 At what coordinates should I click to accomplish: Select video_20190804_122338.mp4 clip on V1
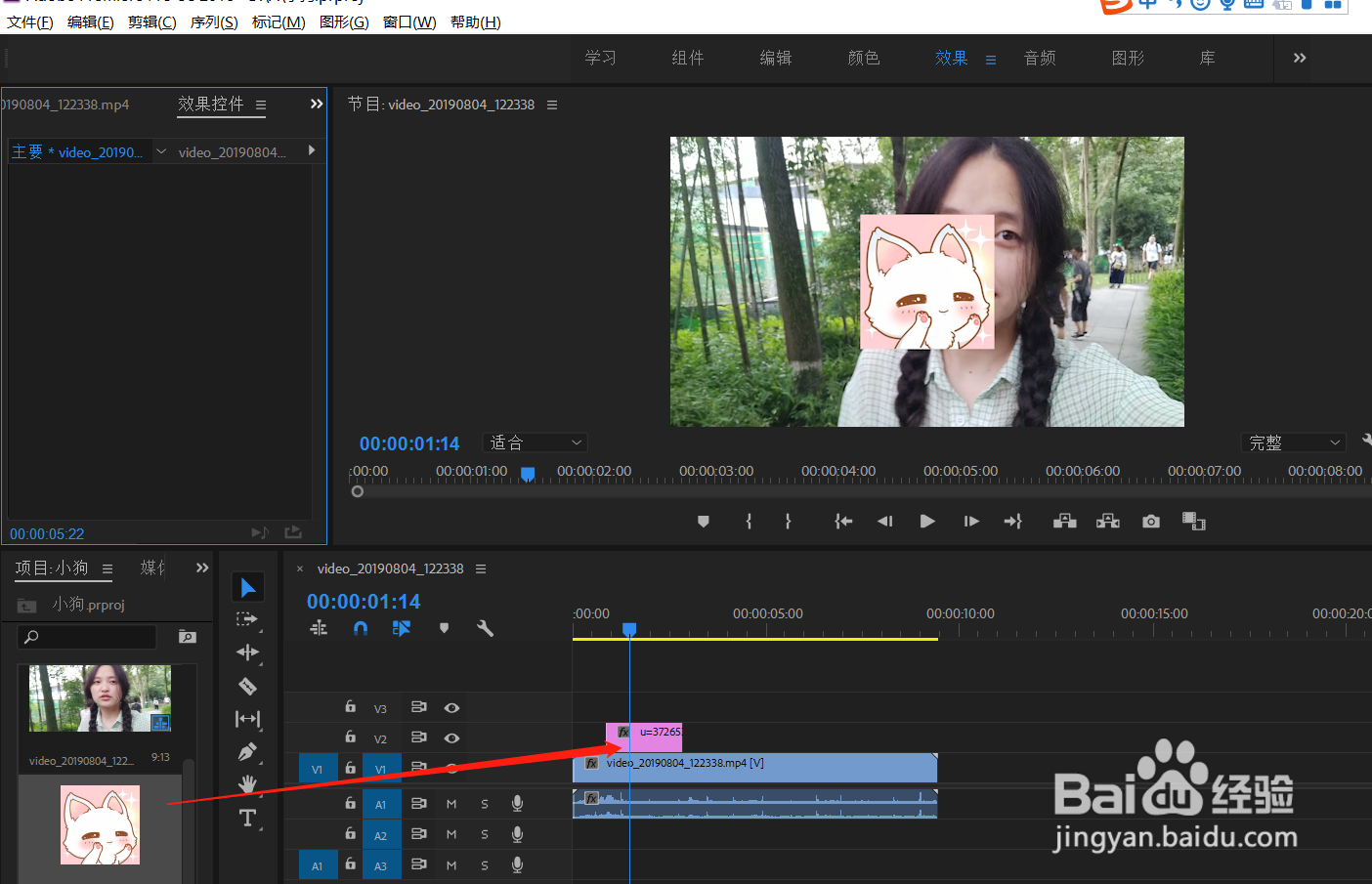coord(754,768)
